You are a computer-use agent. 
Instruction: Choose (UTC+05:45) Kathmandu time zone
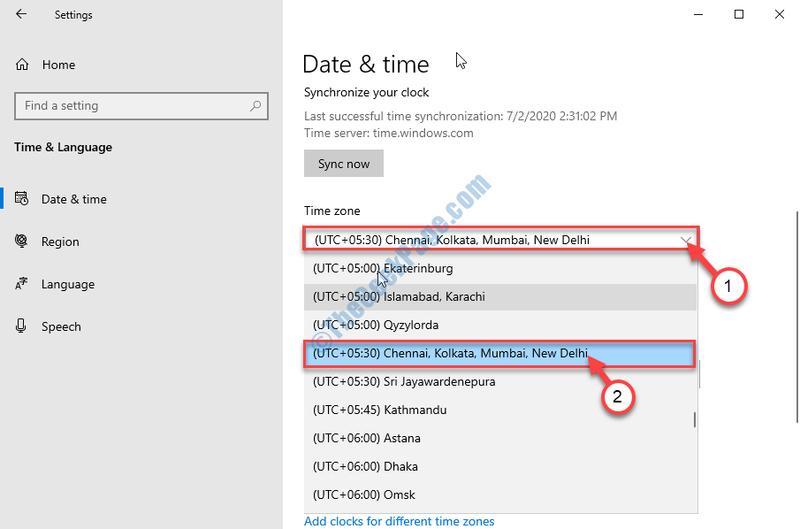point(500,410)
